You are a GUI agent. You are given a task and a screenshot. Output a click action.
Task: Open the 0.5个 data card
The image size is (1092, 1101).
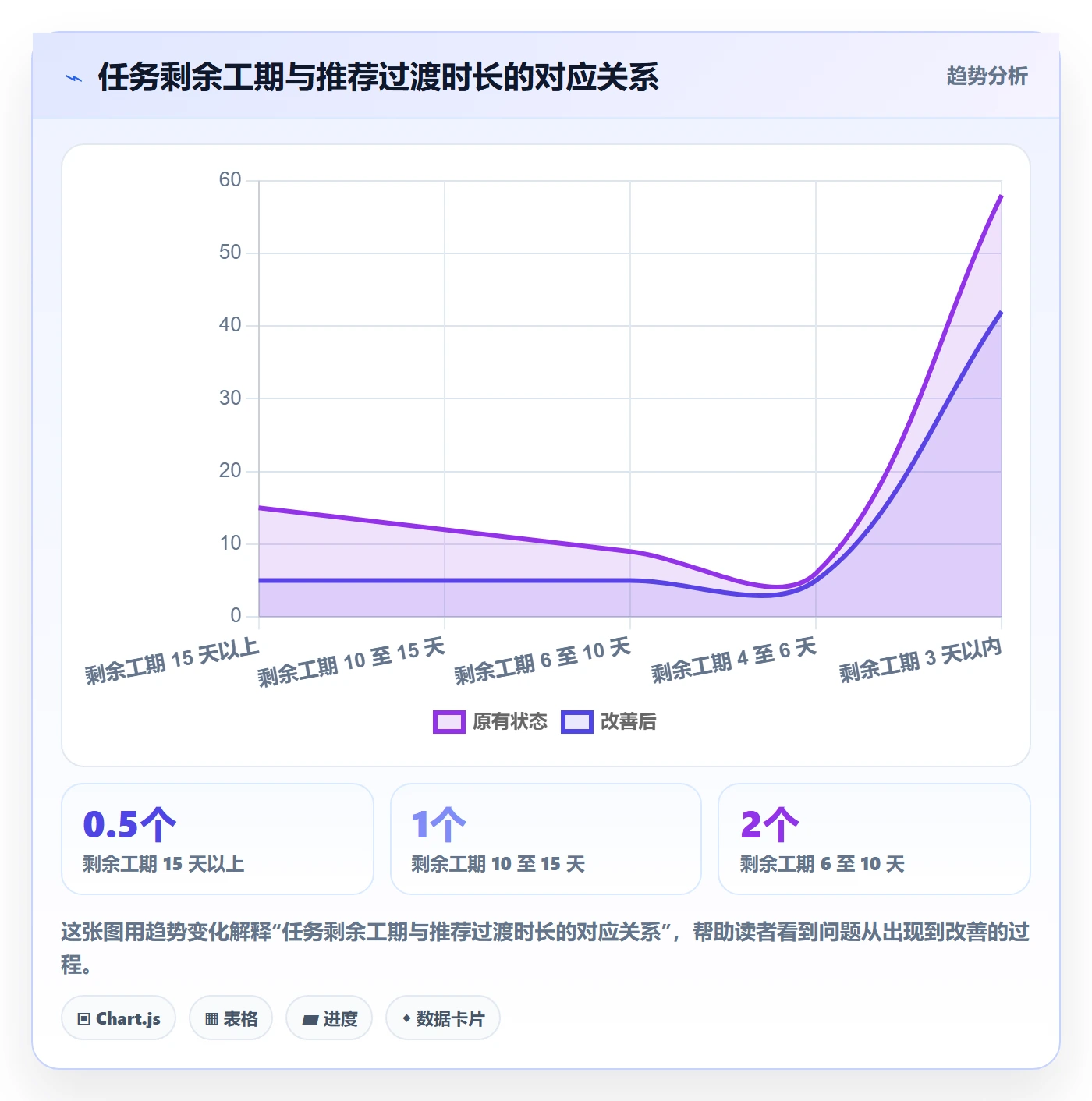pyautogui.click(x=218, y=839)
